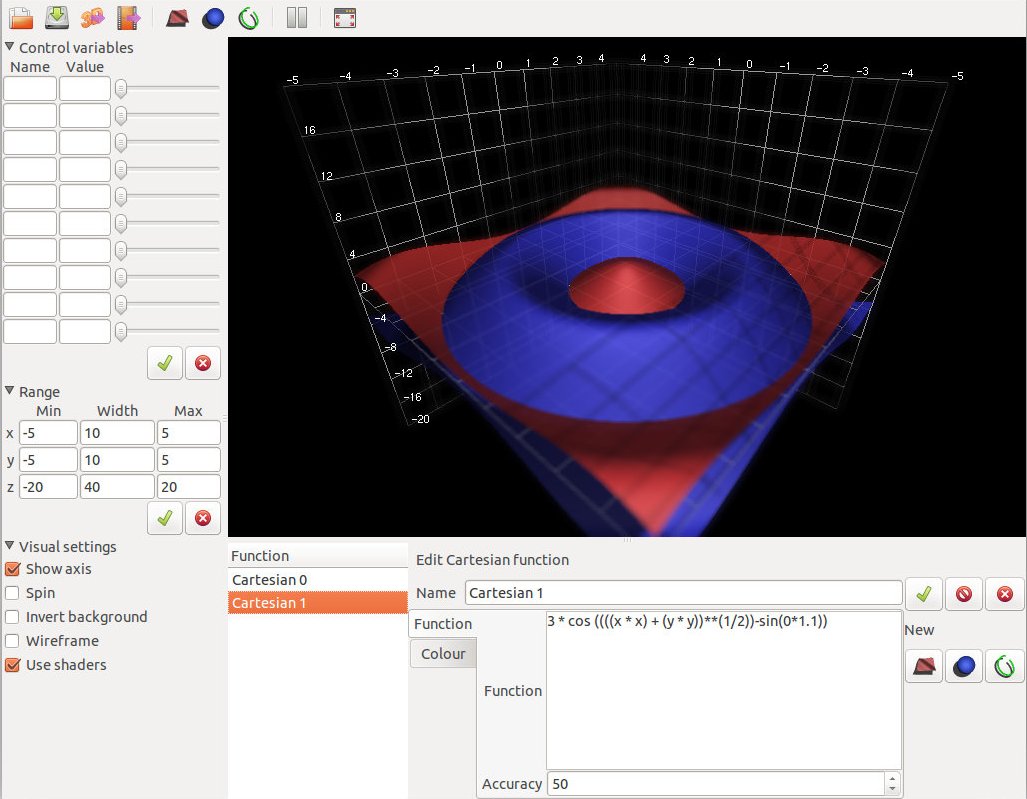This screenshot has height=799, width=1027.
Task: Focus the Name field containing Cartesian 1
Action: tap(684, 593)
